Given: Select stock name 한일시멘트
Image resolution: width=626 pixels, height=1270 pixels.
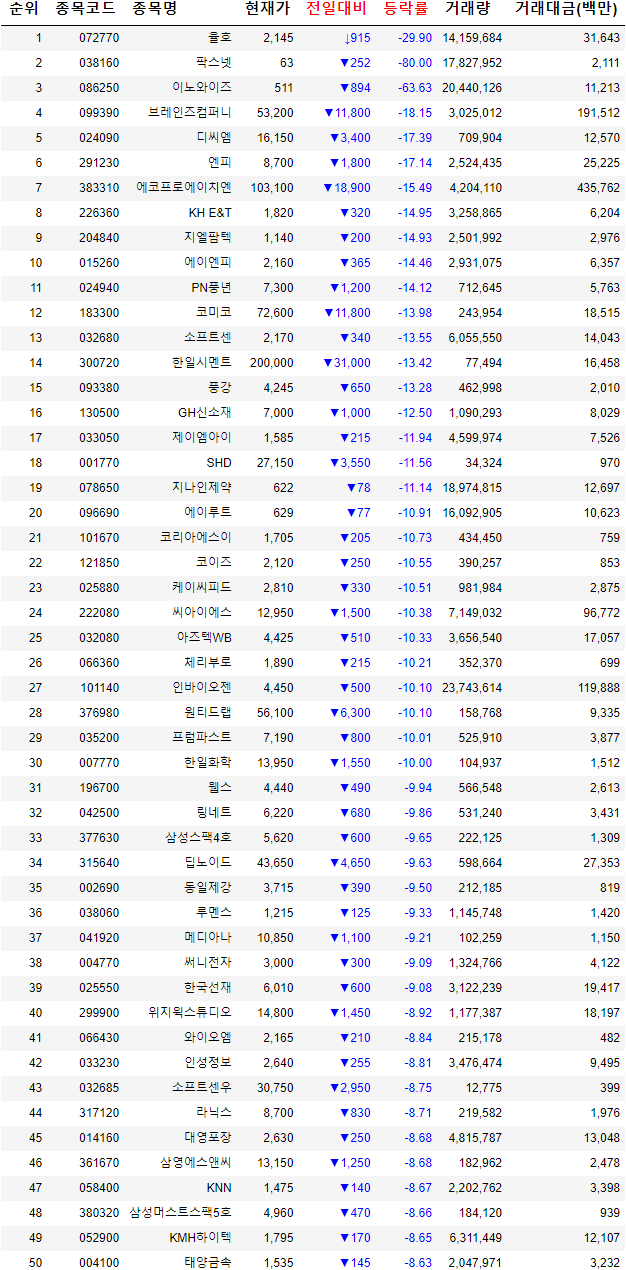Looking at the screenshot, I should [202, 363].
